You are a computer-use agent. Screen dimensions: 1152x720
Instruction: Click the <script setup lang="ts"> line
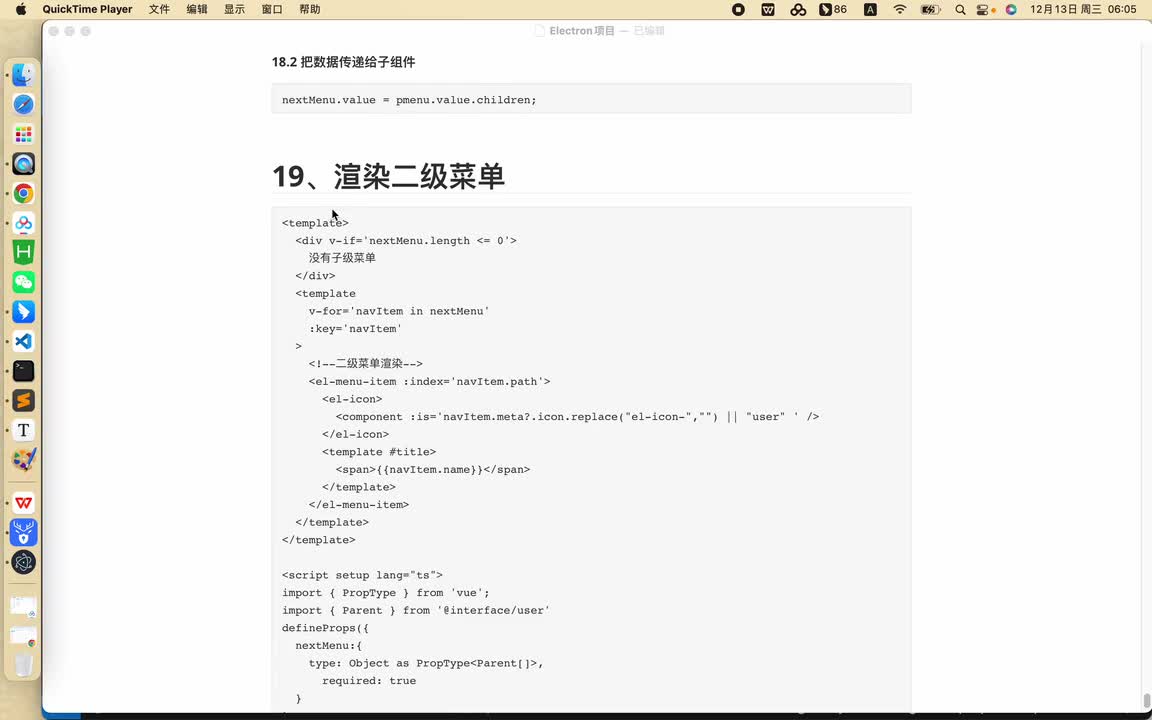(362, 575)
